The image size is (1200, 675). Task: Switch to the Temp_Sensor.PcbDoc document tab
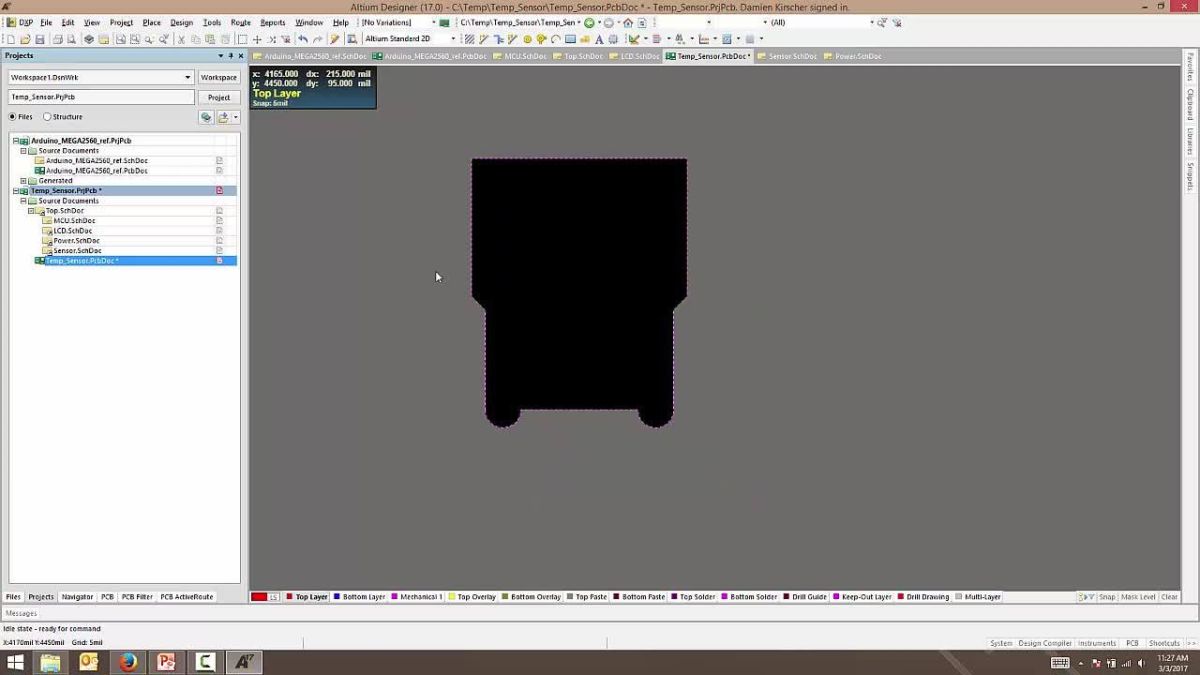pyautogui.click(x=706, y=56)
